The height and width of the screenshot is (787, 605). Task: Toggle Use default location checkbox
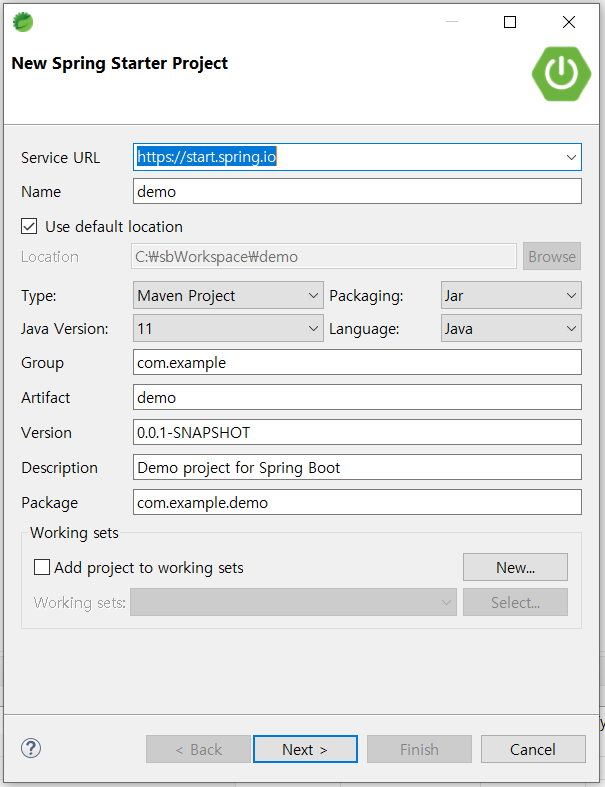[x=29, y=226]
